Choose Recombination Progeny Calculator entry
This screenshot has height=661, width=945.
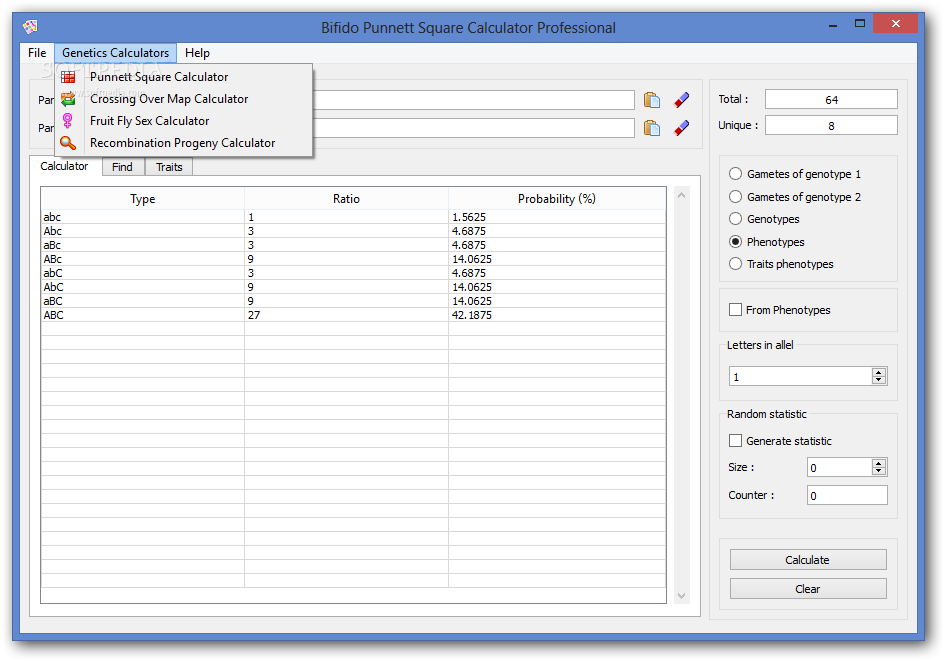(x=184, y=143)
